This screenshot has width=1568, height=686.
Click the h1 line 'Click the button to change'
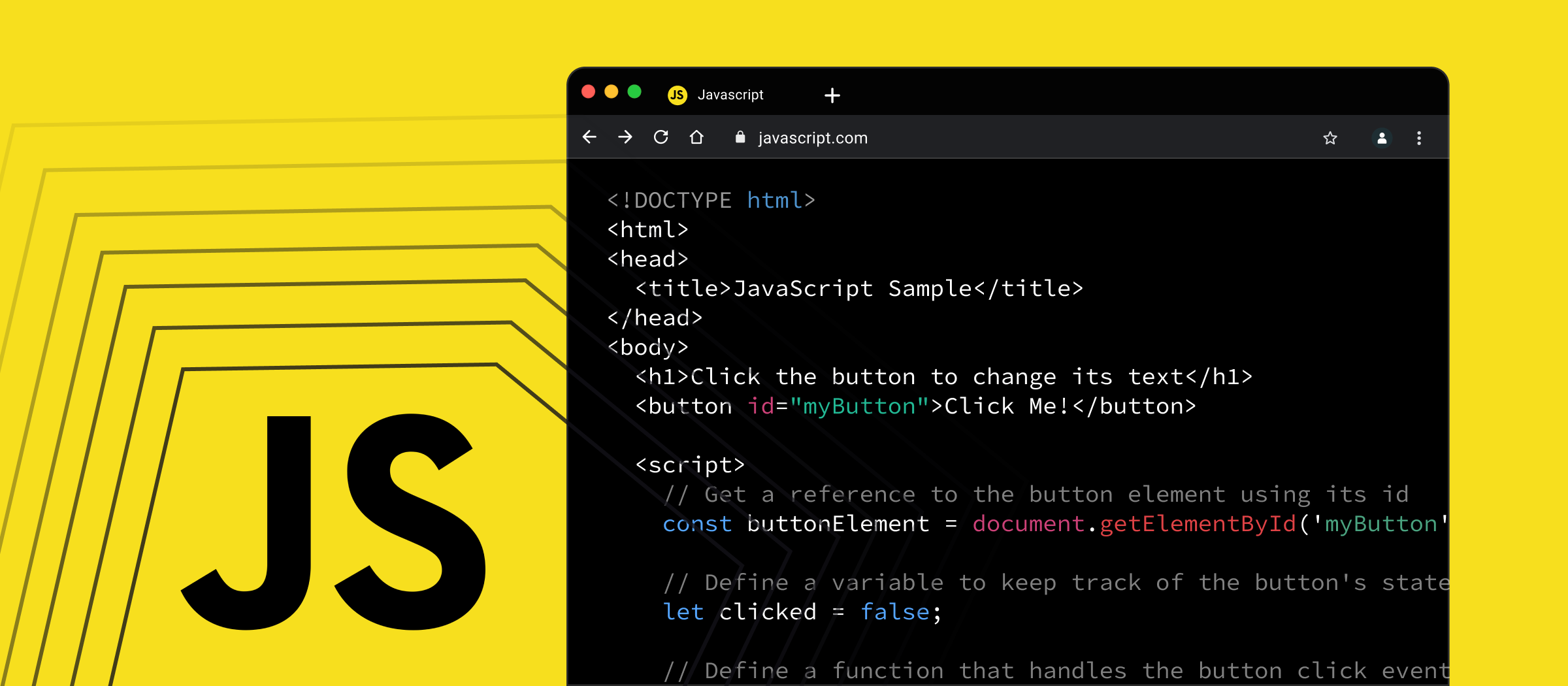pos(944,377)
